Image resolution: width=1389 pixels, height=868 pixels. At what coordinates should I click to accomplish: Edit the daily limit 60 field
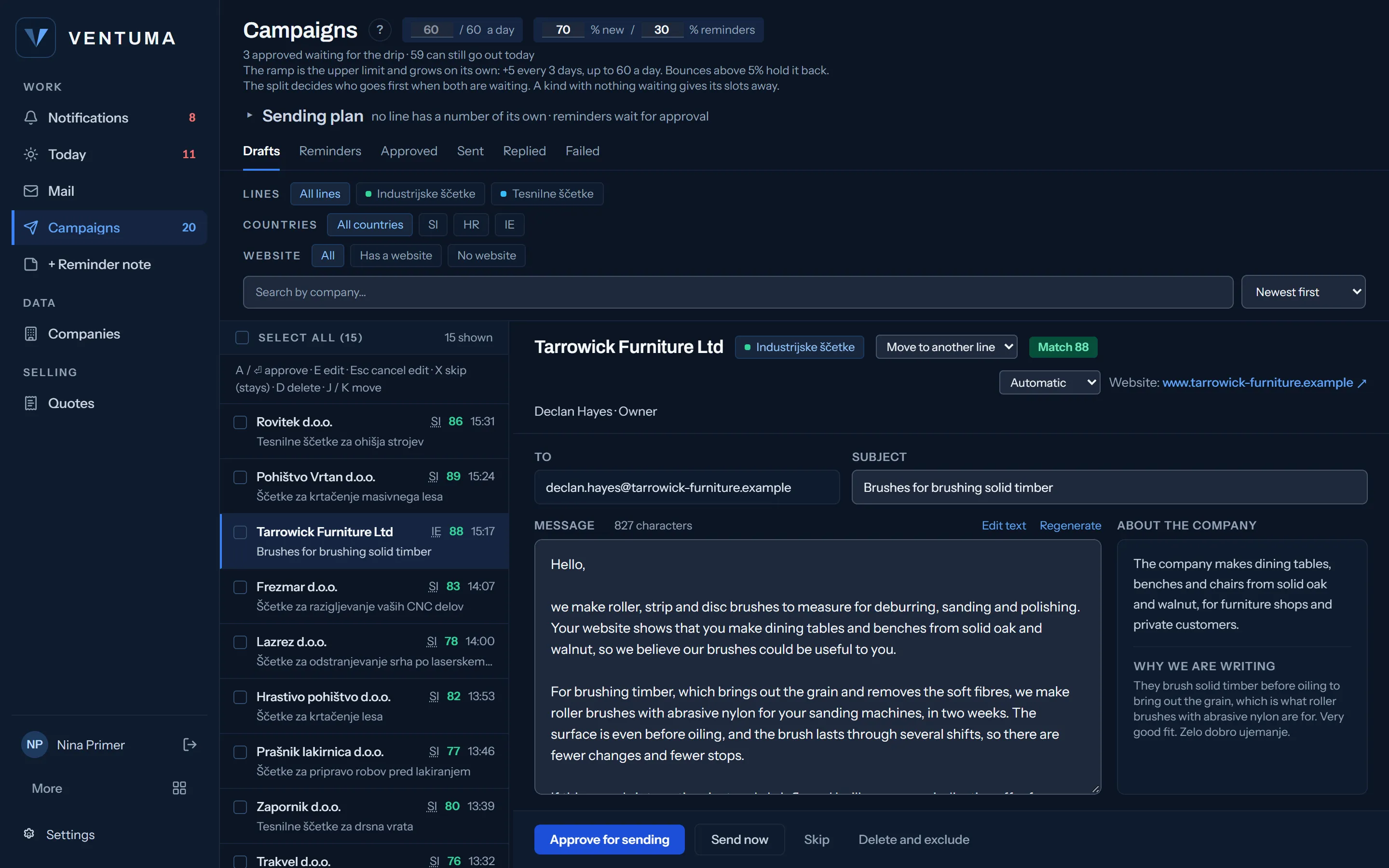click(432, 30)
